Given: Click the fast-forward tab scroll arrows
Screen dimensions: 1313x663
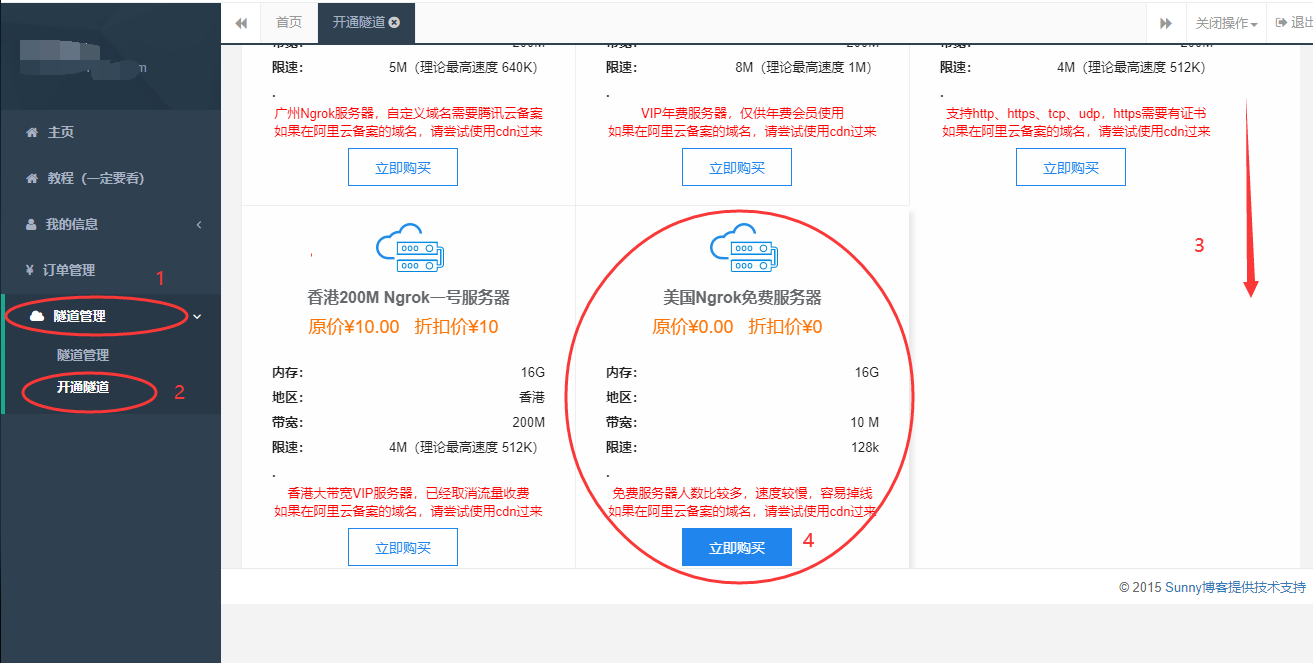Looking at the screenshot, I should click(1165, 22).
